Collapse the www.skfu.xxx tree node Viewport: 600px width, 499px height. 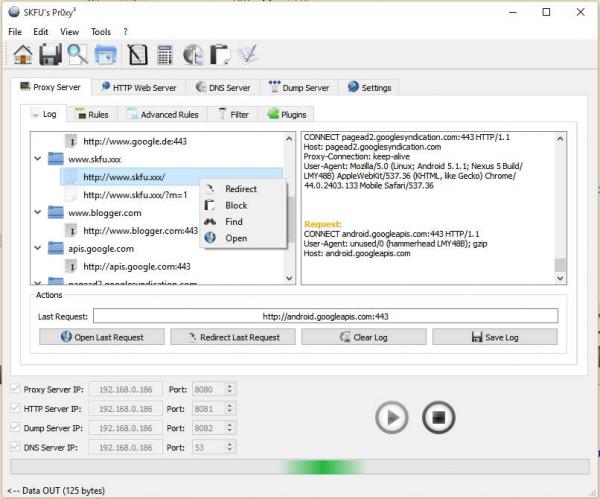click(x=38, y=158)
